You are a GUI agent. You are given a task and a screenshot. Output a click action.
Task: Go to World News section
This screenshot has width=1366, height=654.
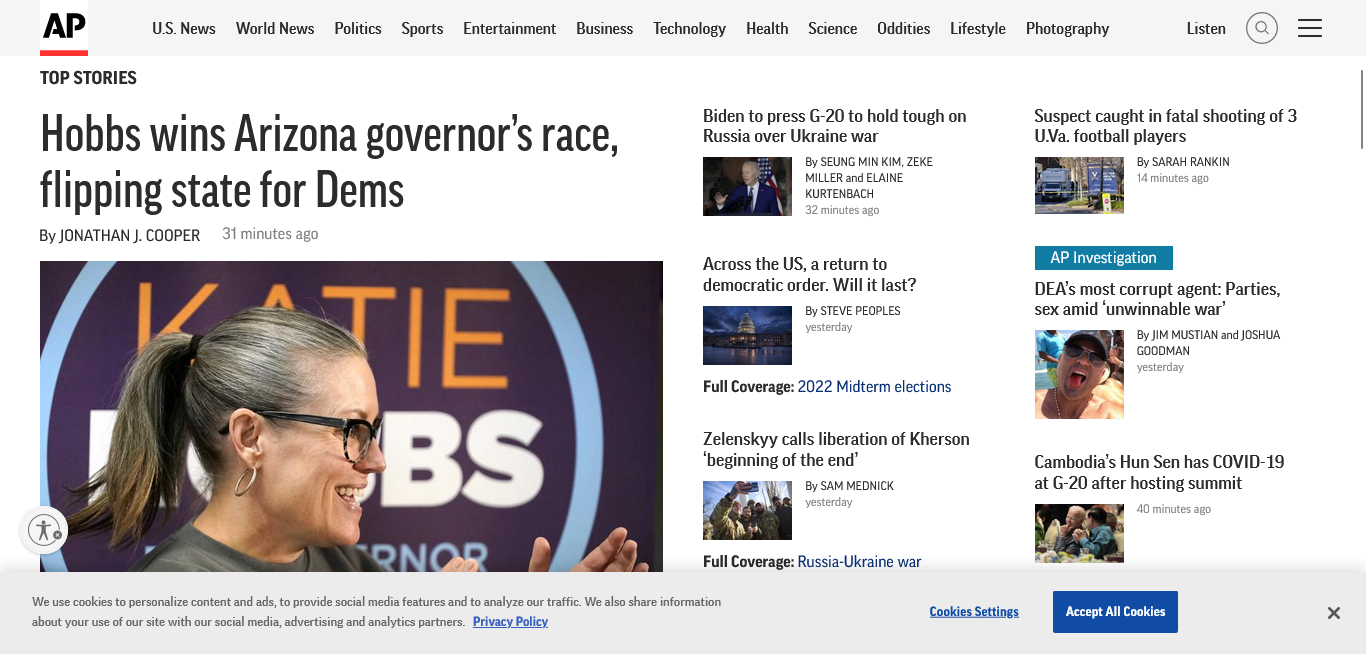click(275, 28)
